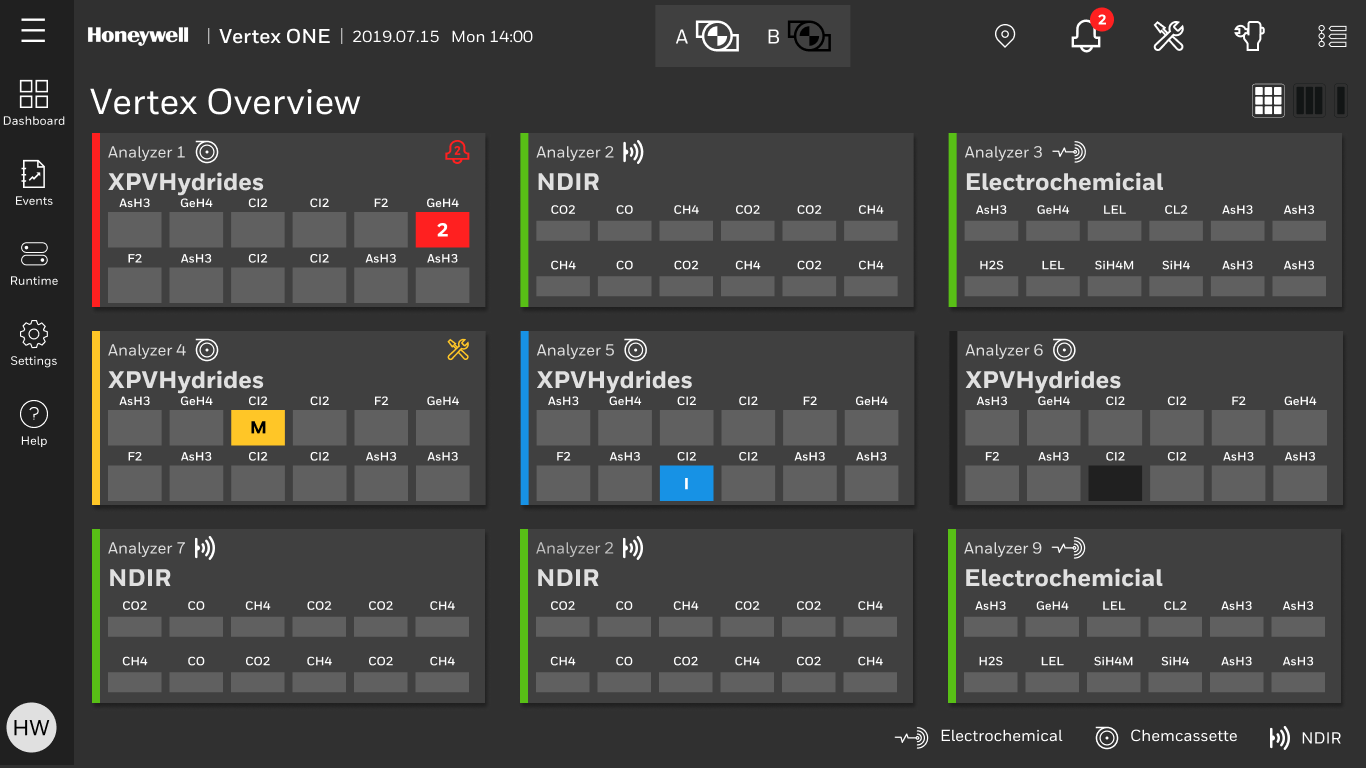Open the Analyzer 1 XPVHydrides card title

[186, 182]
